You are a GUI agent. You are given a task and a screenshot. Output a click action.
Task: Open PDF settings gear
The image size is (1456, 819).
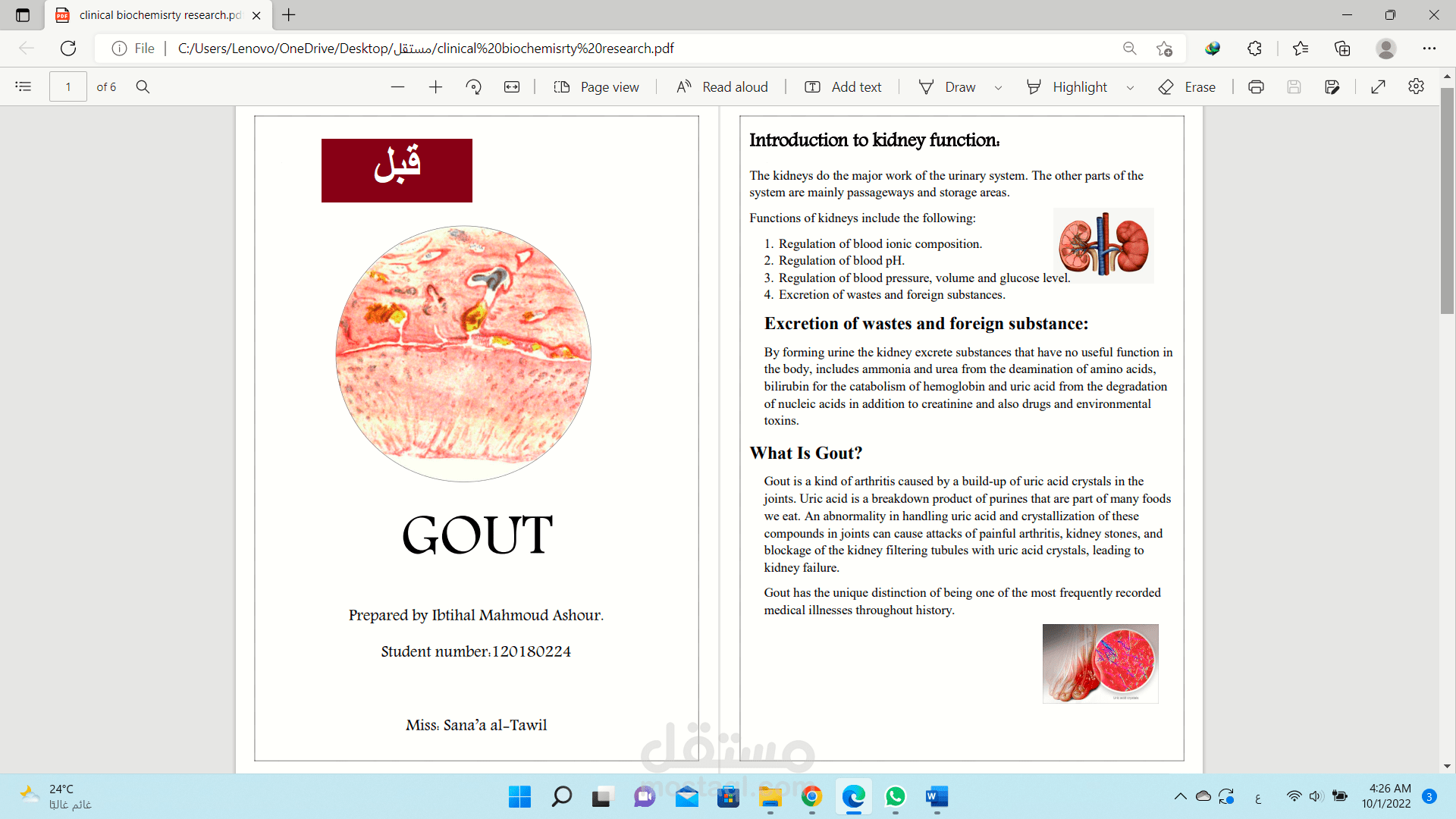(x=1416, y=86)
